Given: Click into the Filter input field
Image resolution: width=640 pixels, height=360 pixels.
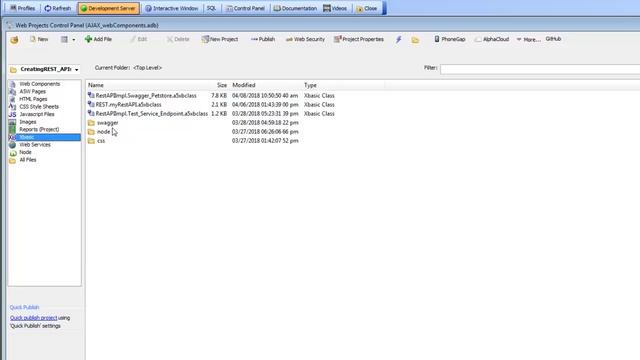Looking at the screenshot, I should (540, 69).
